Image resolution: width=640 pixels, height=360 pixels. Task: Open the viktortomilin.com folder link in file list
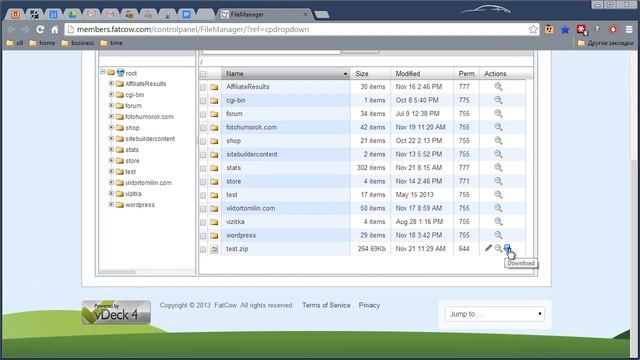250,208
